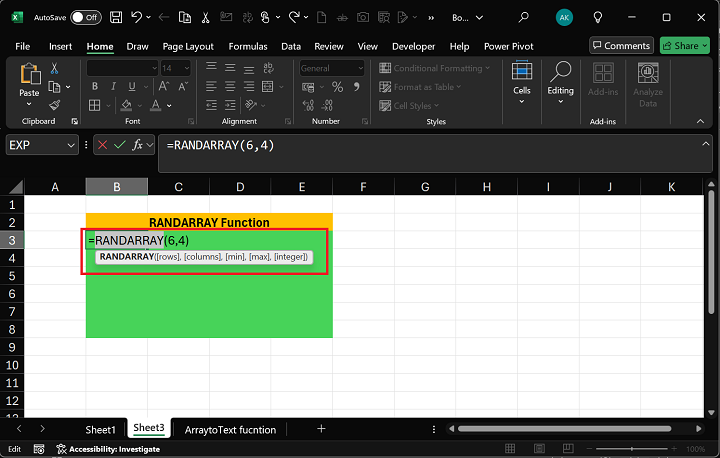Expand the Font Color dropdown arrow
The height and width of the screenshot is (458, 720).
169,106
